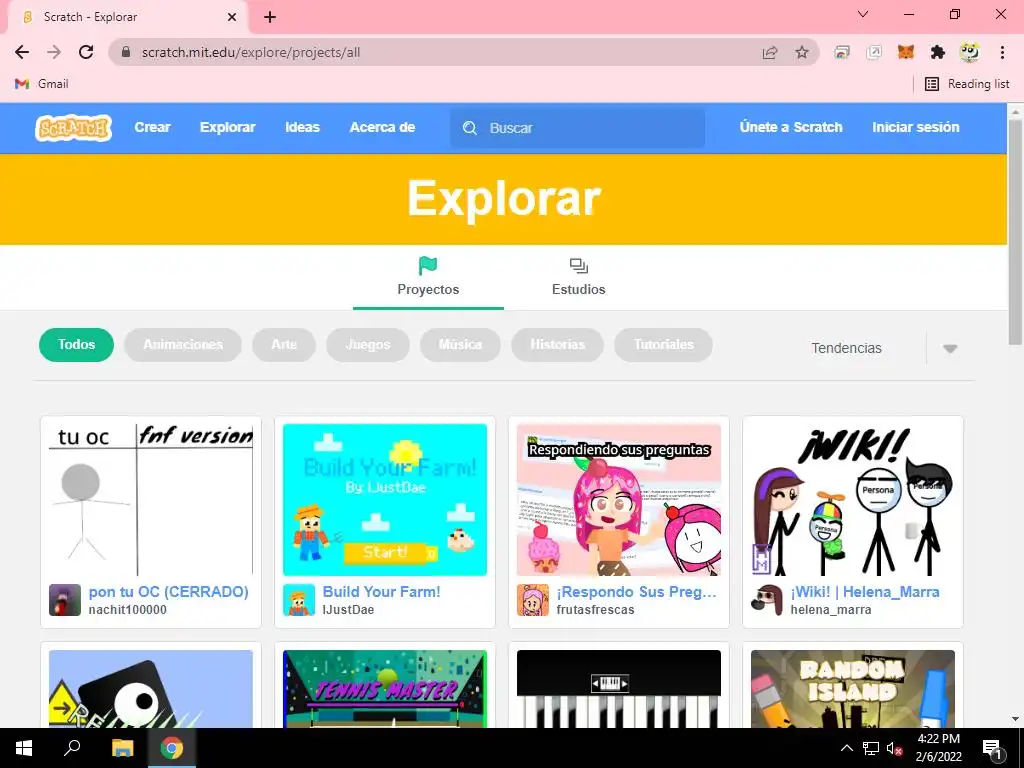Image resolution: width=1024 pixels, height=768 pixels.
Task: Click the Scratch logo in the navbar
Action: click(73, 128)
